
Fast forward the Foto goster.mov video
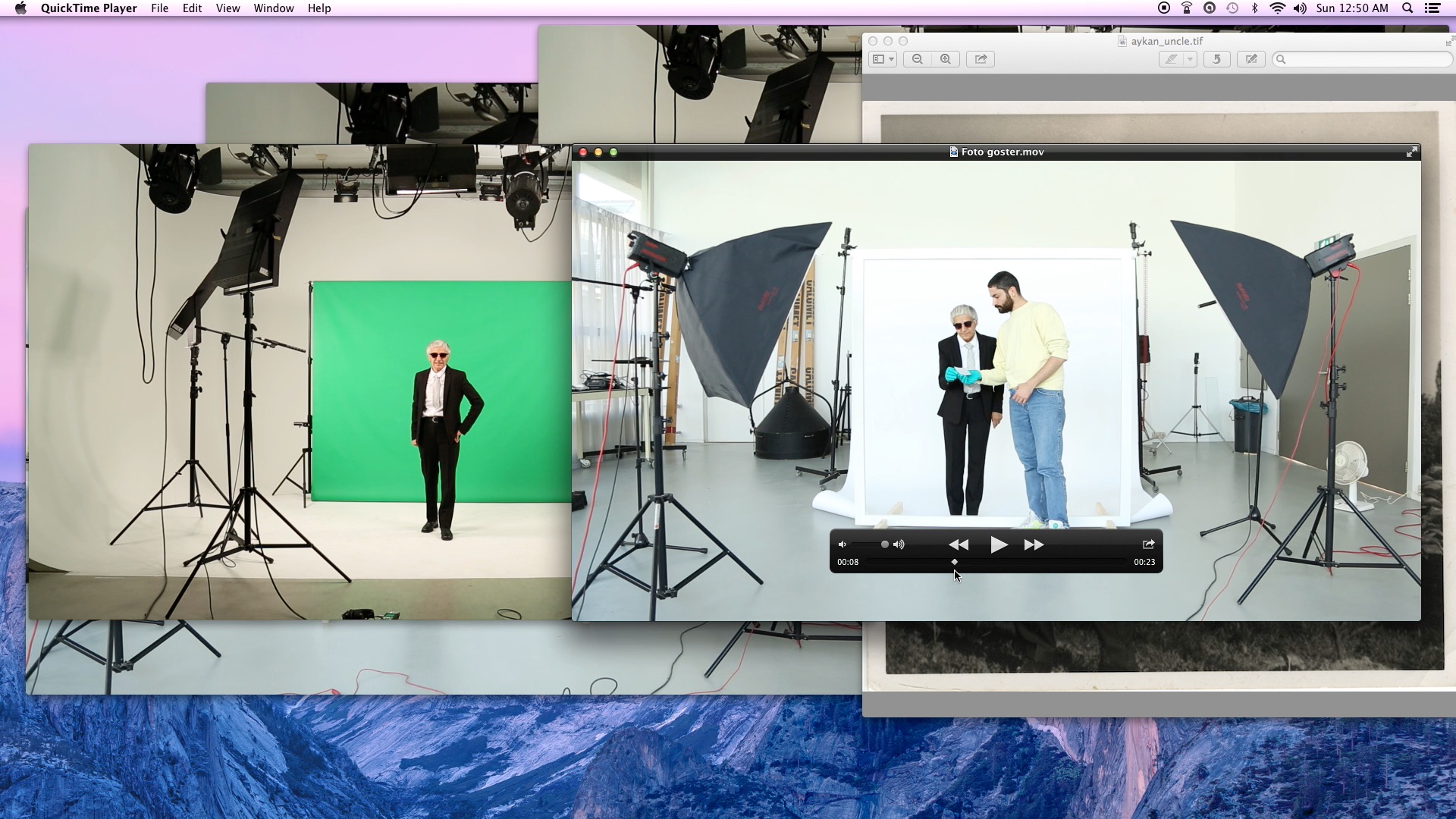pos(1034,544)
